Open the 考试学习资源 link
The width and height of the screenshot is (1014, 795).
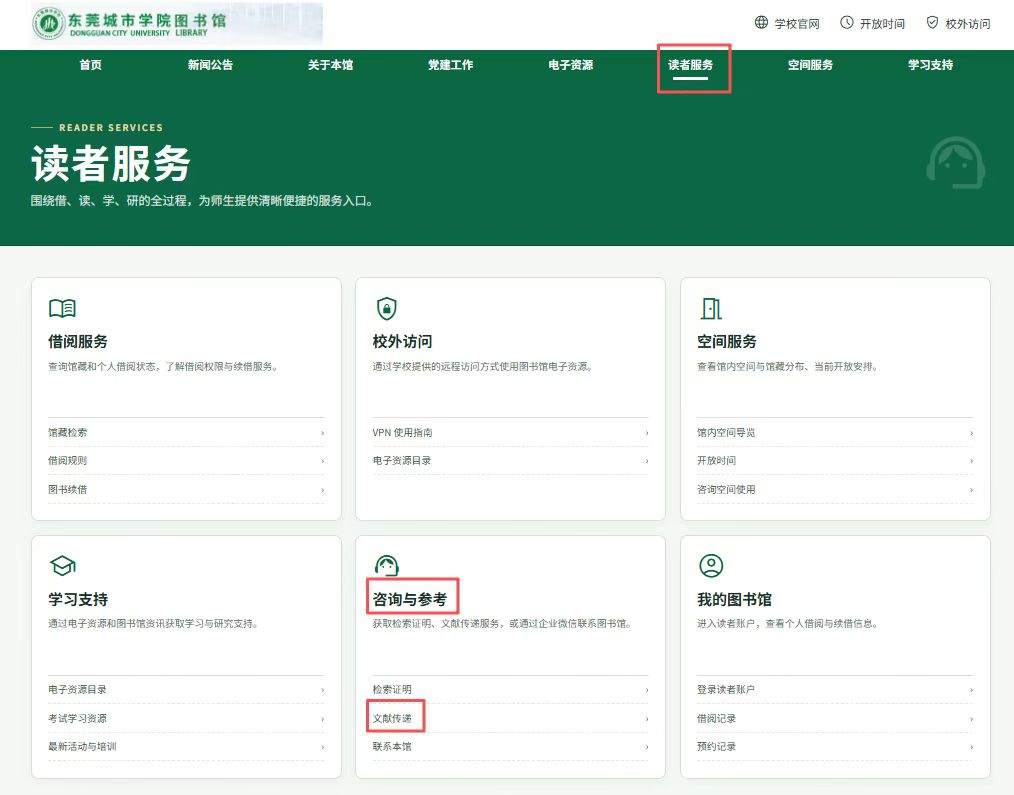(78, 718)
